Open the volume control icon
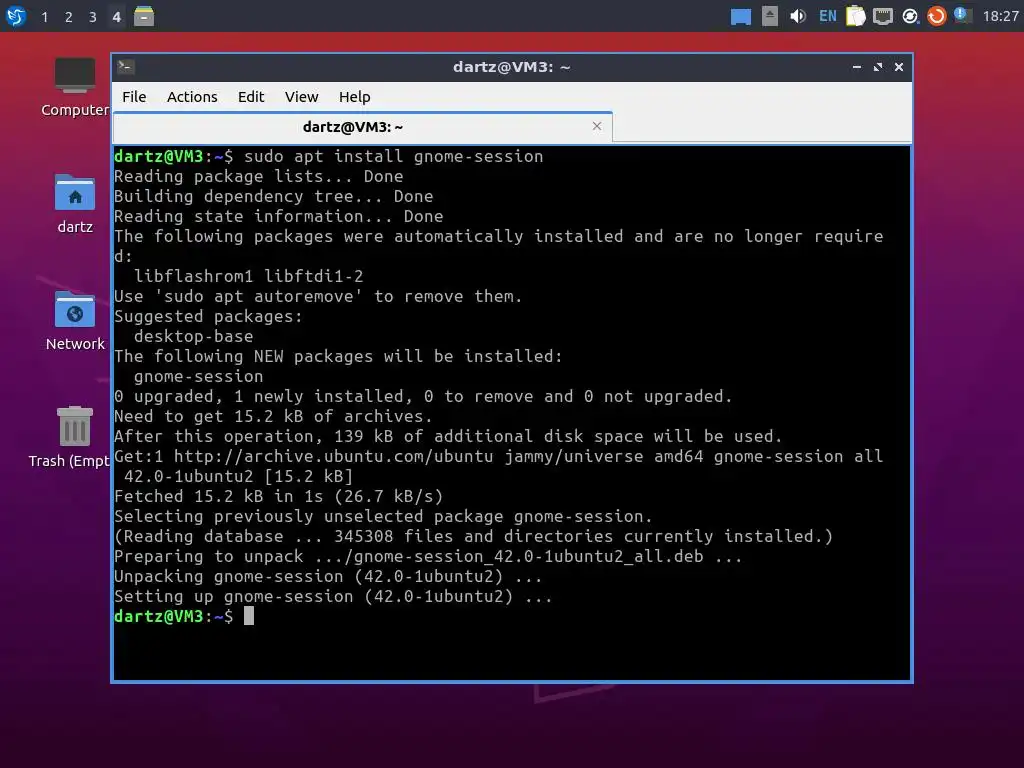 [797, 16]
